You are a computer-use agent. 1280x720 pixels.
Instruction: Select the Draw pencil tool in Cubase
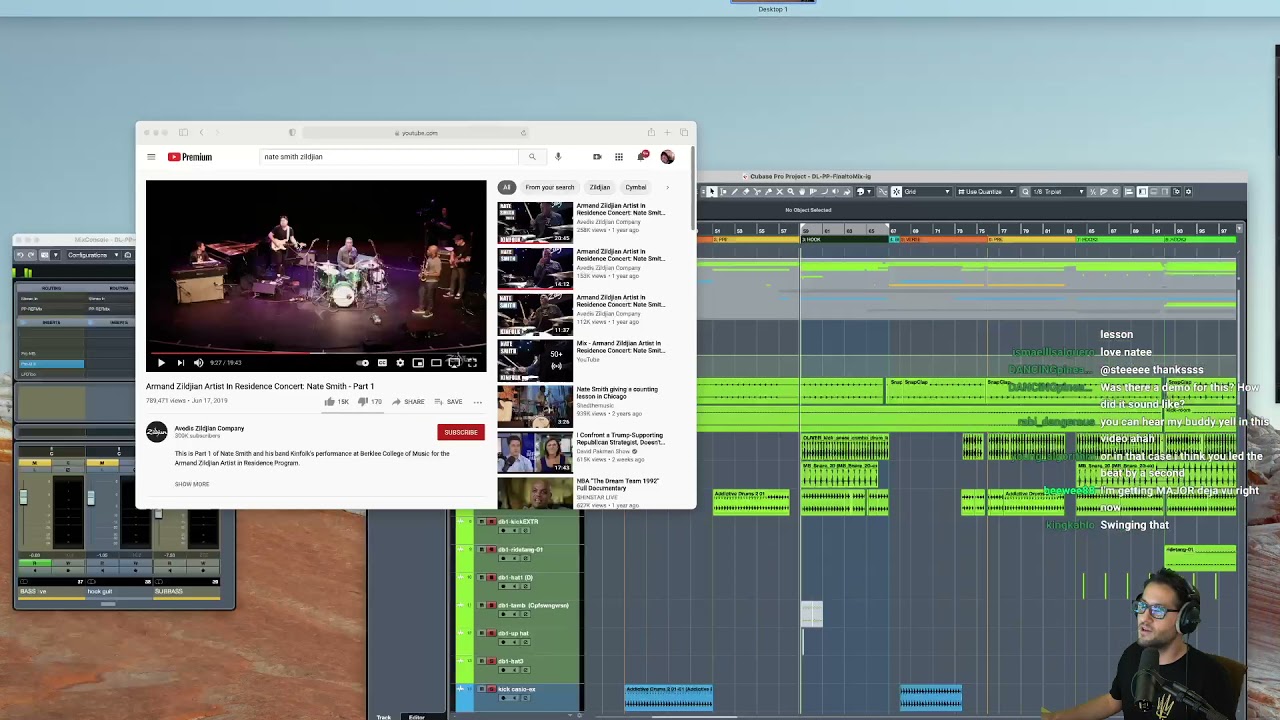point(734,192)
